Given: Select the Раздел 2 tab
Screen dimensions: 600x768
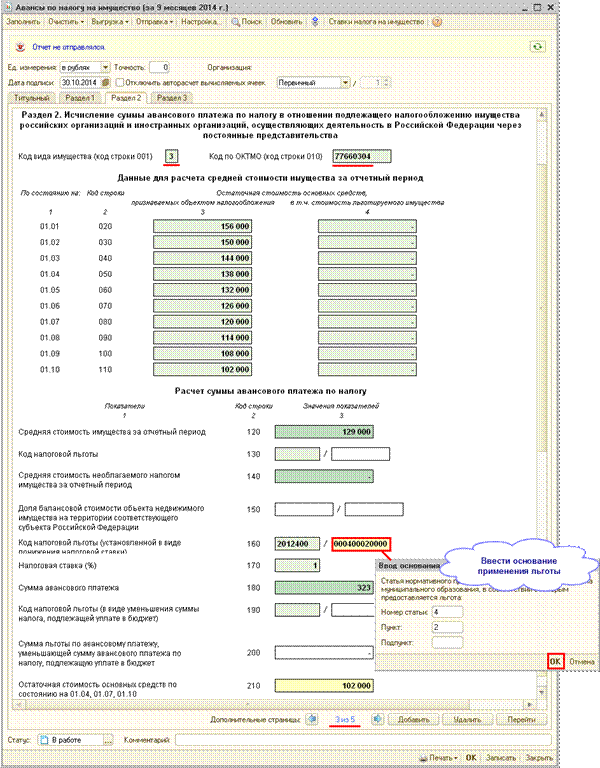Looking at the screenshot, I should point(126,98).
